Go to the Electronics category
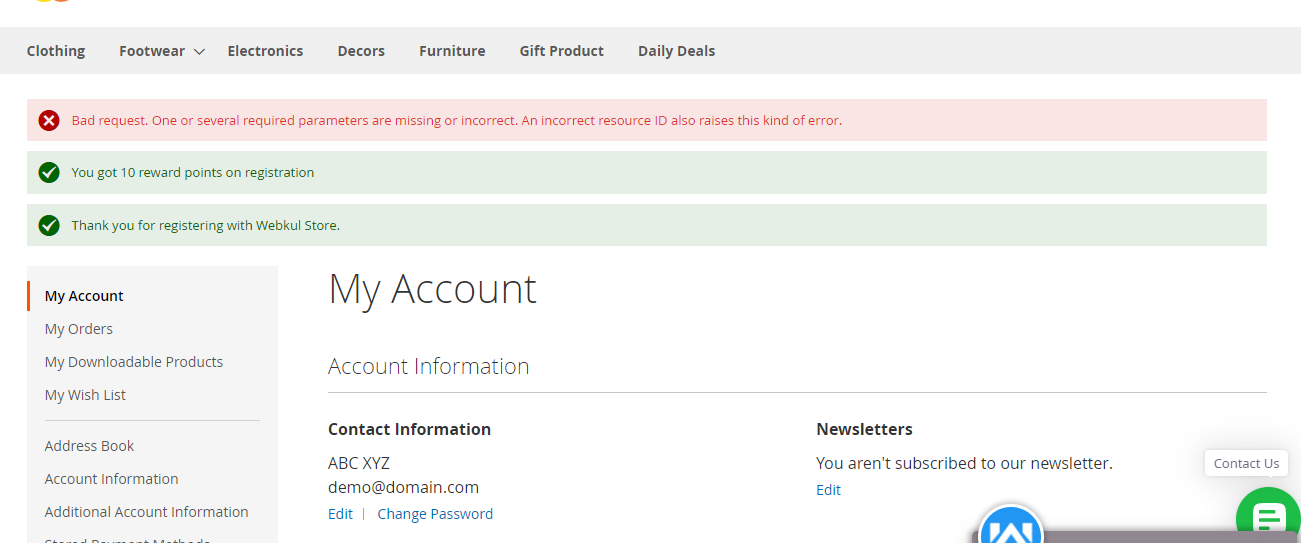The height and width of the screenshot is (543, 1301). 265,51
